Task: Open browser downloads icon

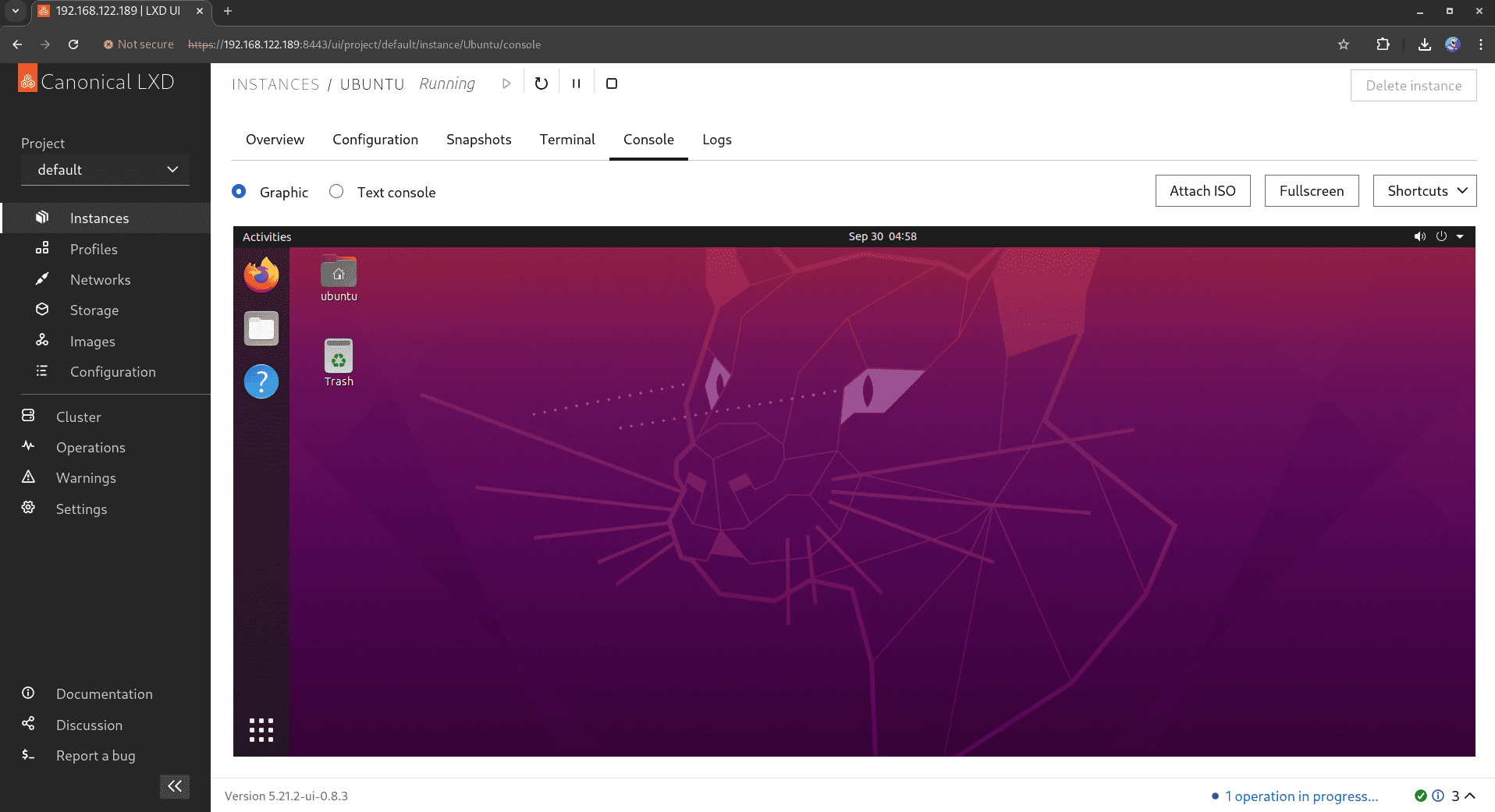Action: pyautogui.click(x=1425, y=44)
